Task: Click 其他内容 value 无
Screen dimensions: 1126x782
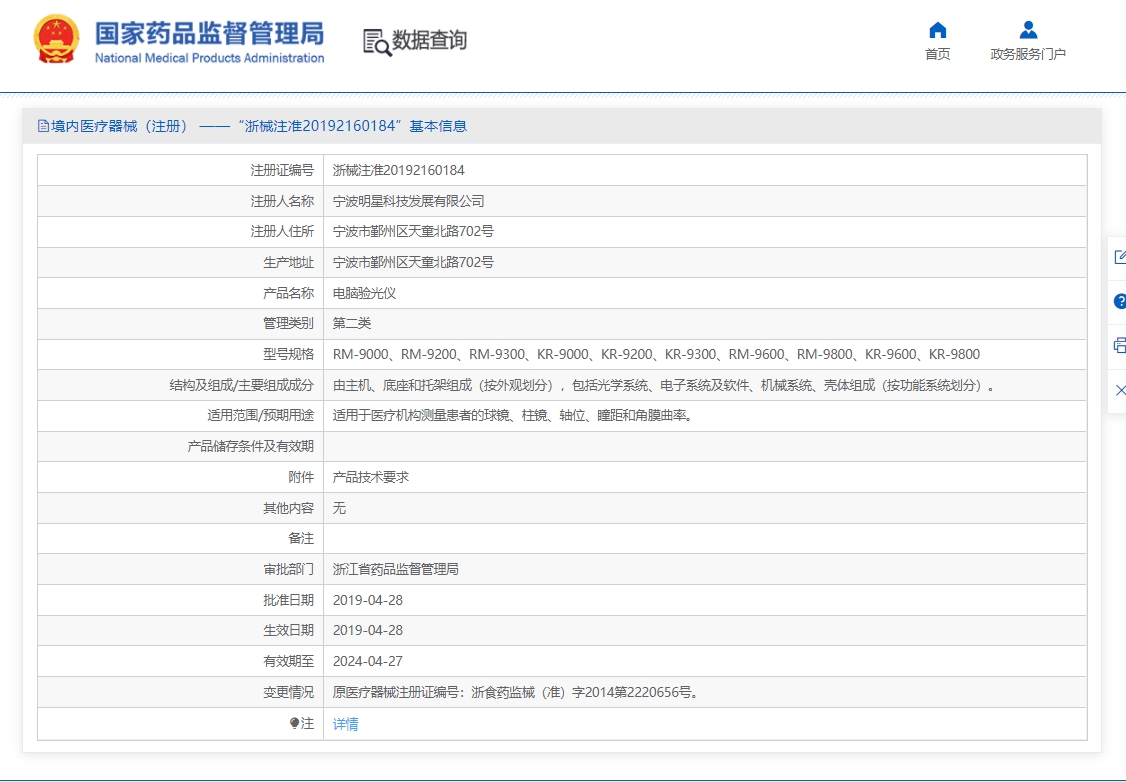Action: (339, 508)
